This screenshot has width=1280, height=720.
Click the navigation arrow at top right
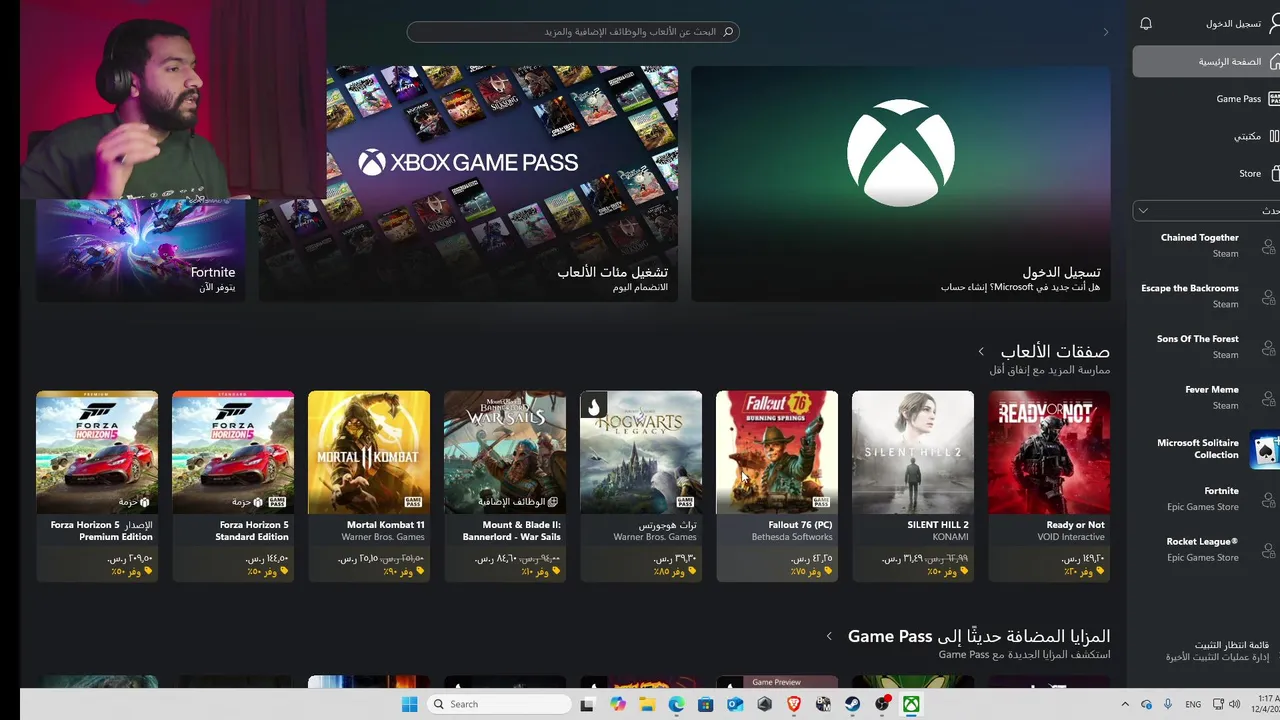(x=1105, y=32)
